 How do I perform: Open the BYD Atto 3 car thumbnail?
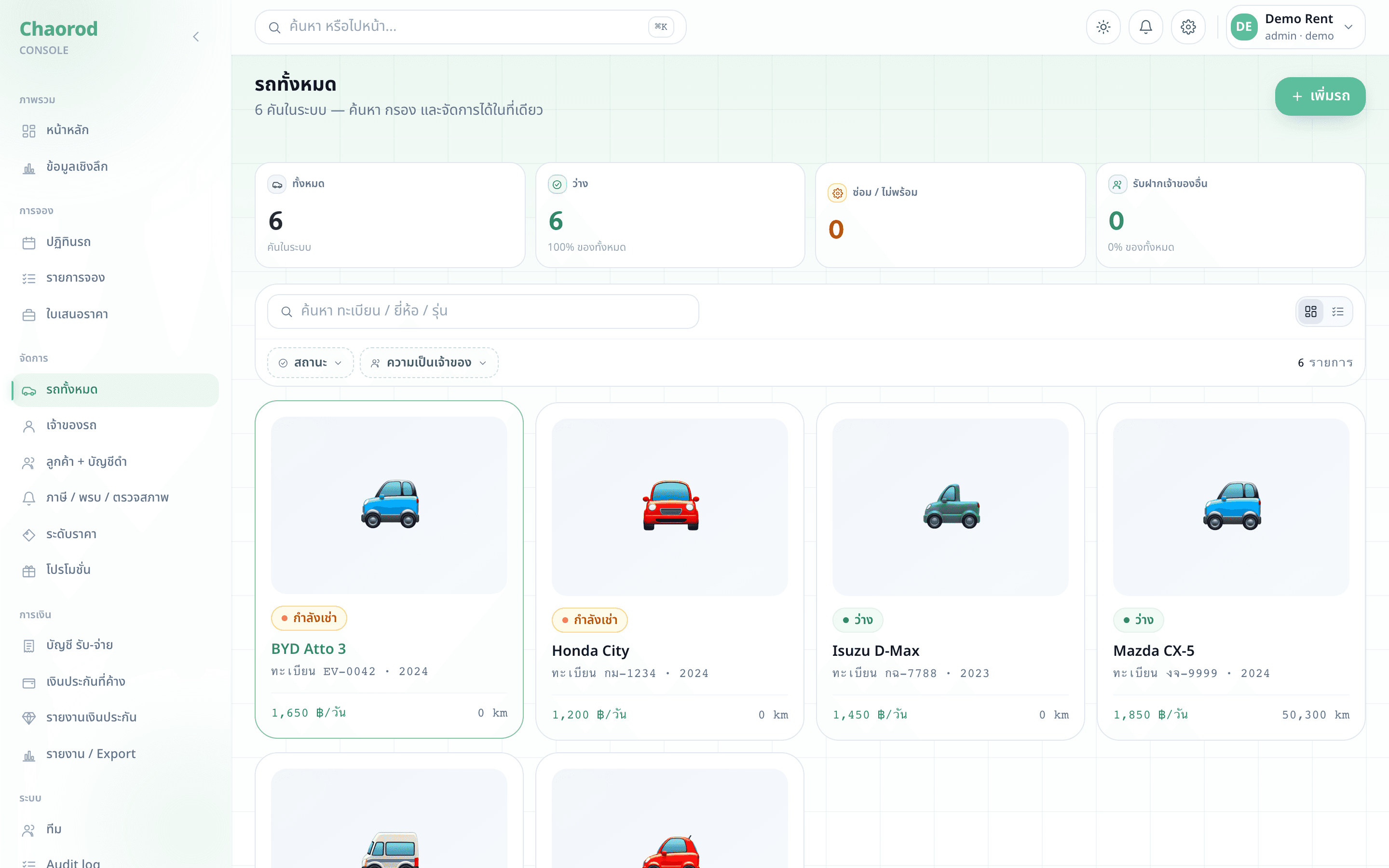point(389,505)
